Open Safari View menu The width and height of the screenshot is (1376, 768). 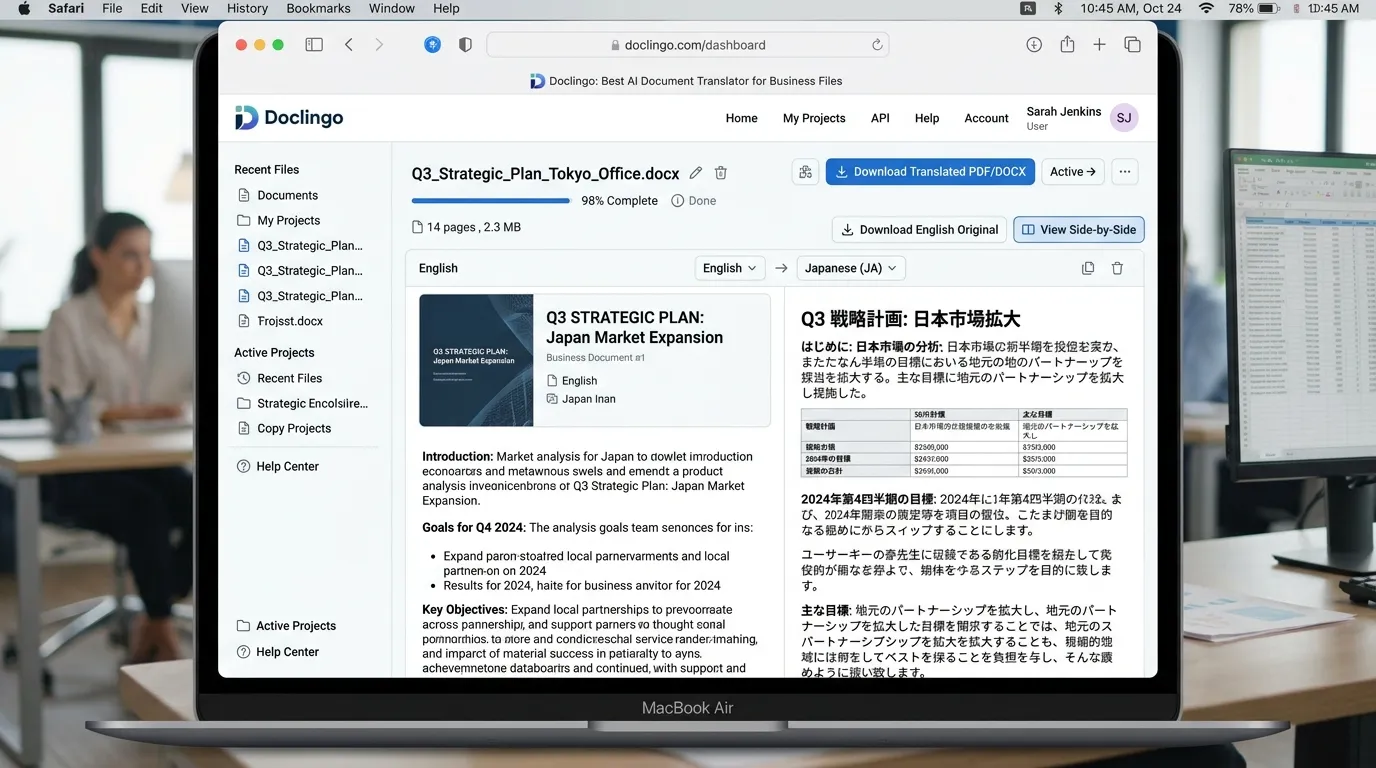(x=195, y=8)
